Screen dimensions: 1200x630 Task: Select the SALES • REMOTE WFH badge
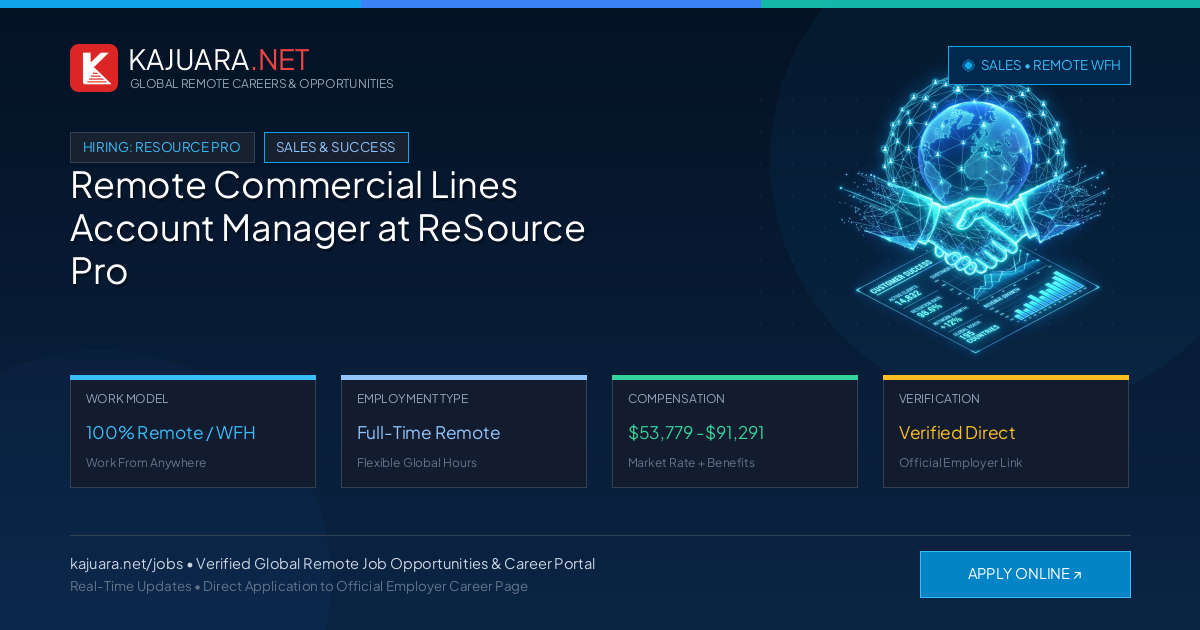point(1039,65)
